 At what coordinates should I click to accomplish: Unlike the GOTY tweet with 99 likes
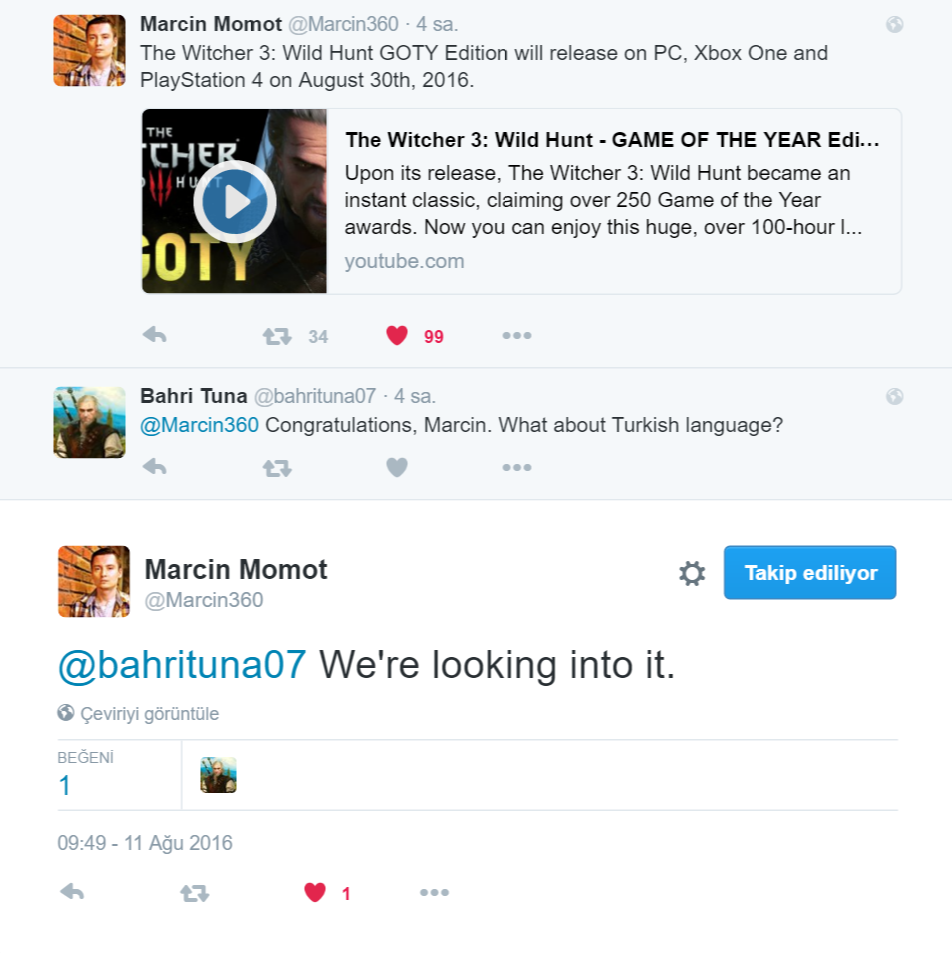pos(397,335)
